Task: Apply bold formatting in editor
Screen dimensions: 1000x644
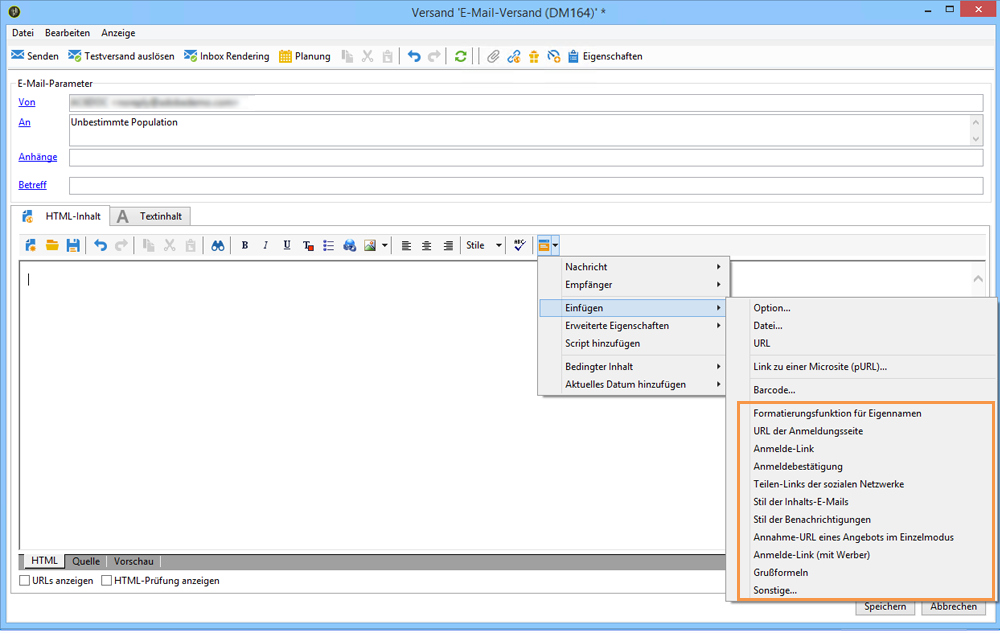Action: (x=244, y=245)
